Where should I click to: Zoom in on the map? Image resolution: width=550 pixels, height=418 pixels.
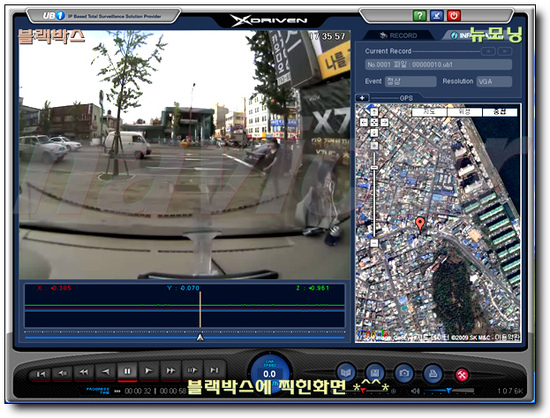coord(374,146)
